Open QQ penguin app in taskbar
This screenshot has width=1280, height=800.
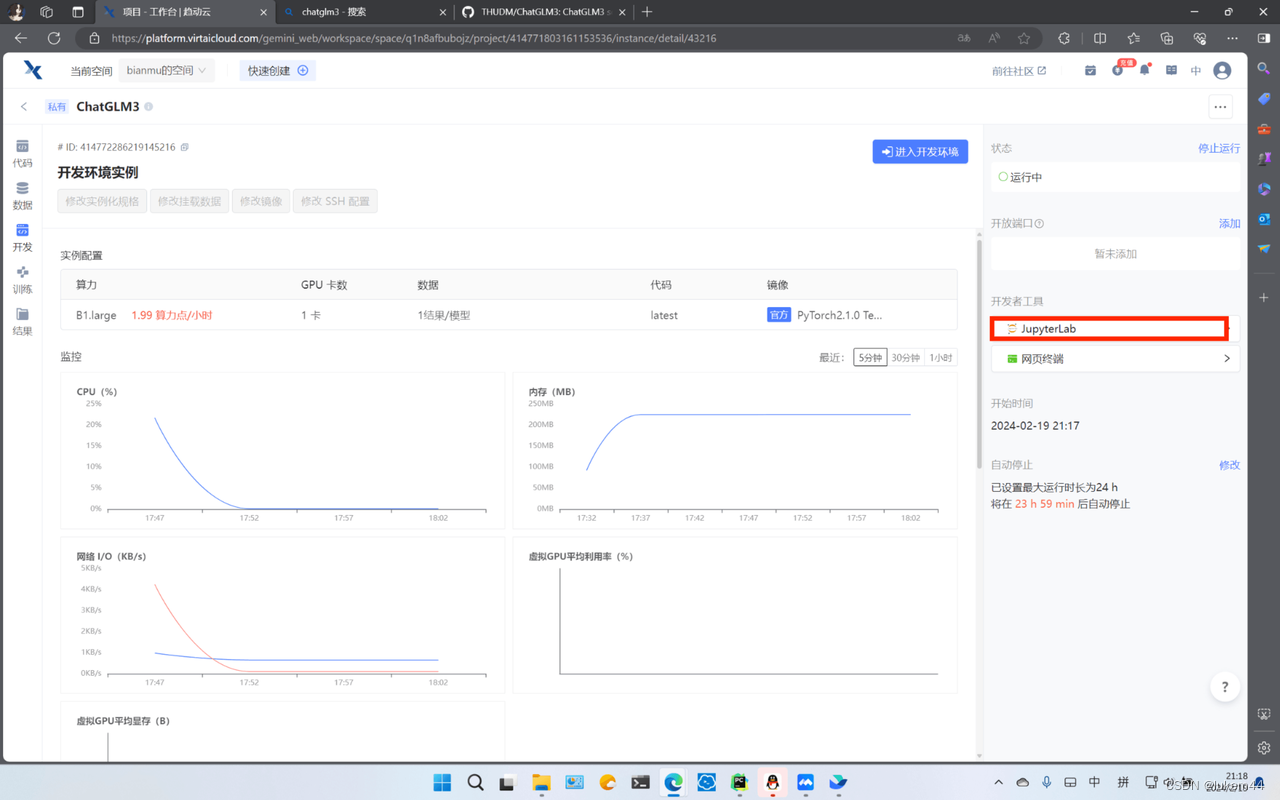pos(772,782)
